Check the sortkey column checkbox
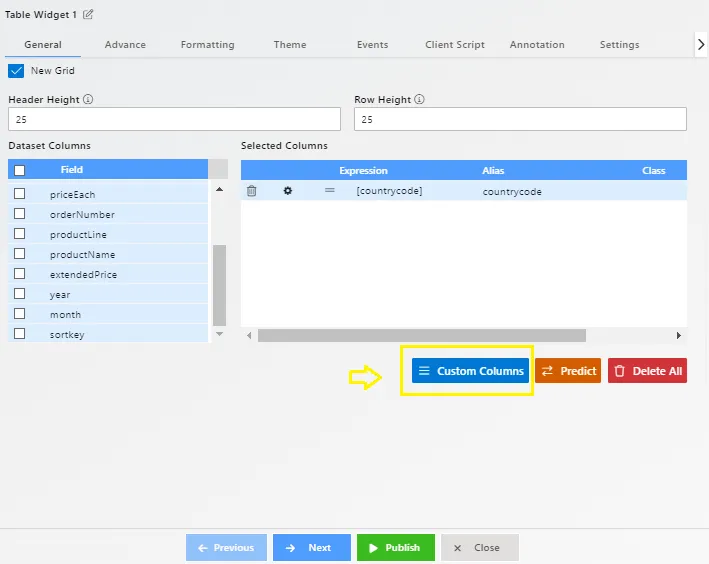This screenshot has height=564, width=709. [x=19, y=333]
